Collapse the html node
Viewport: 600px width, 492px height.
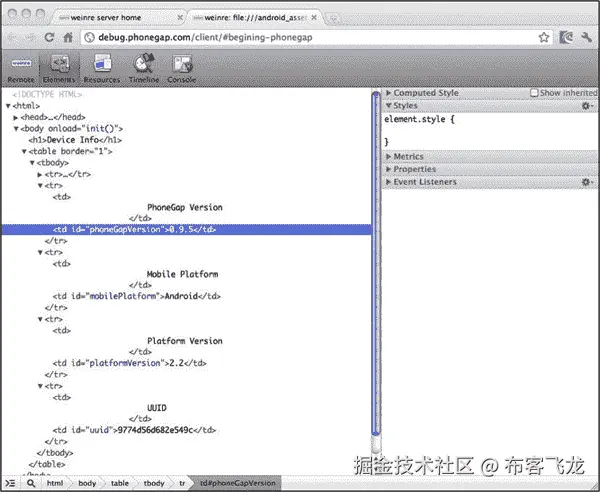click(8, 106)
